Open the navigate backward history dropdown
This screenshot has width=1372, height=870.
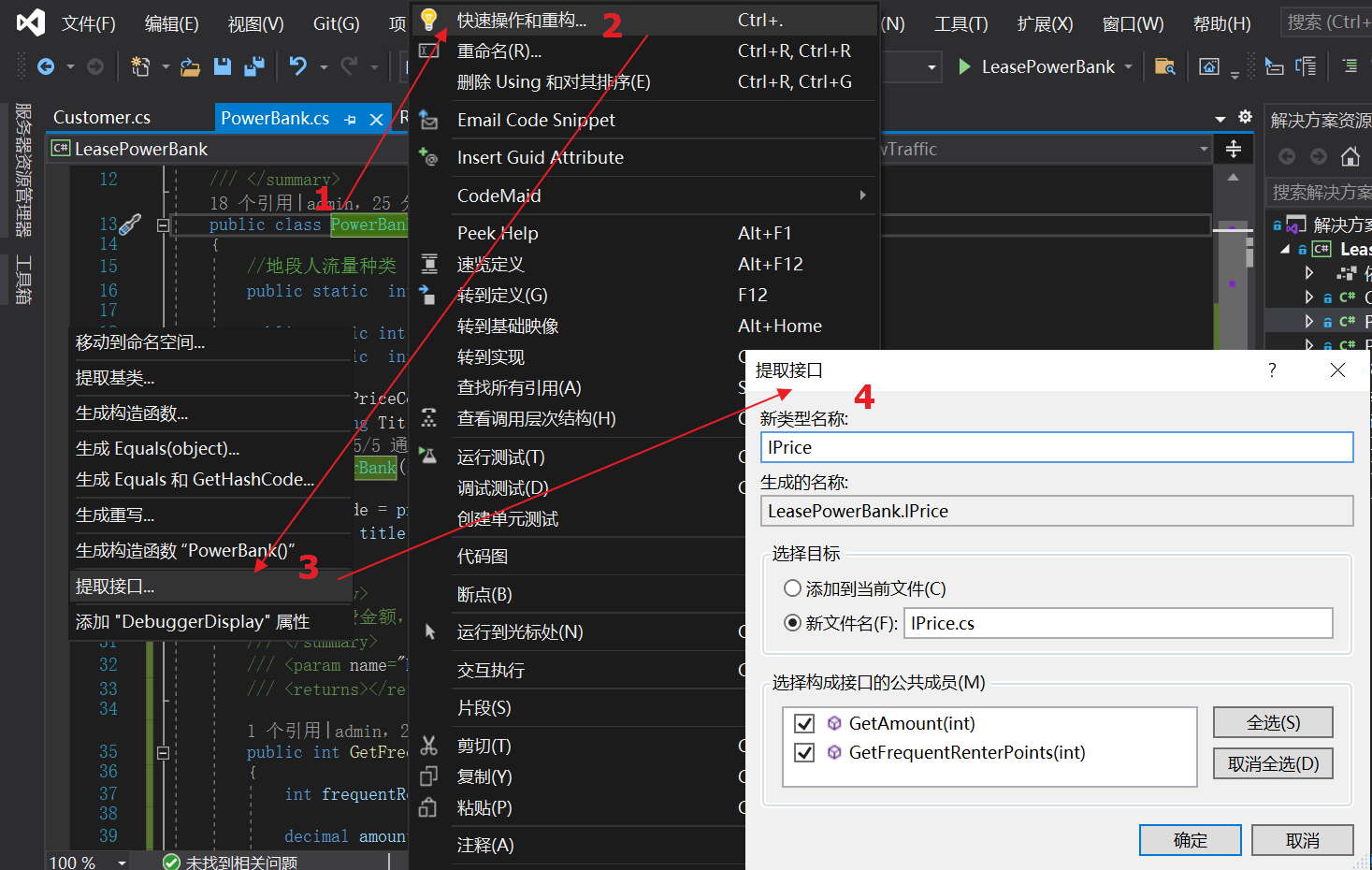(70, 66)
